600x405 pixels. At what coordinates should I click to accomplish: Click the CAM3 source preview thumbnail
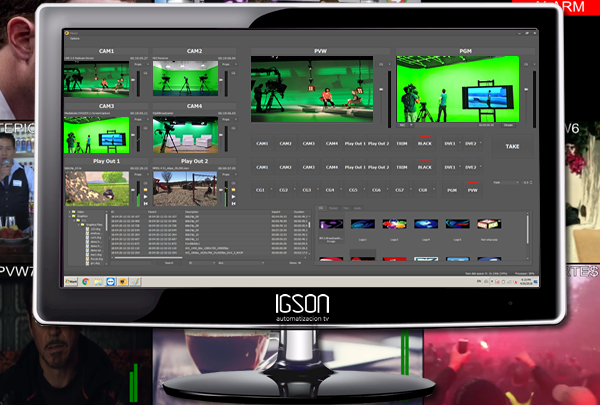(96, 135)
